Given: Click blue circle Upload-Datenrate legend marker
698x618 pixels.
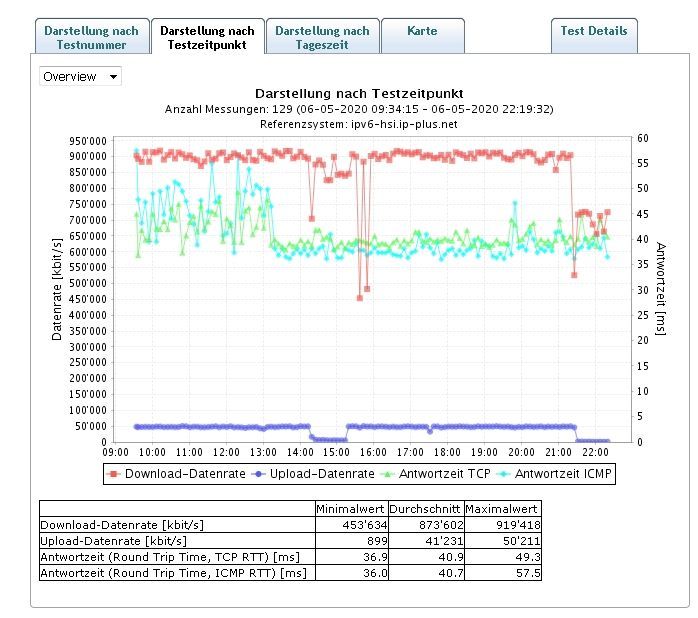Looking at the screenshot, I should (x=259, y=474).
